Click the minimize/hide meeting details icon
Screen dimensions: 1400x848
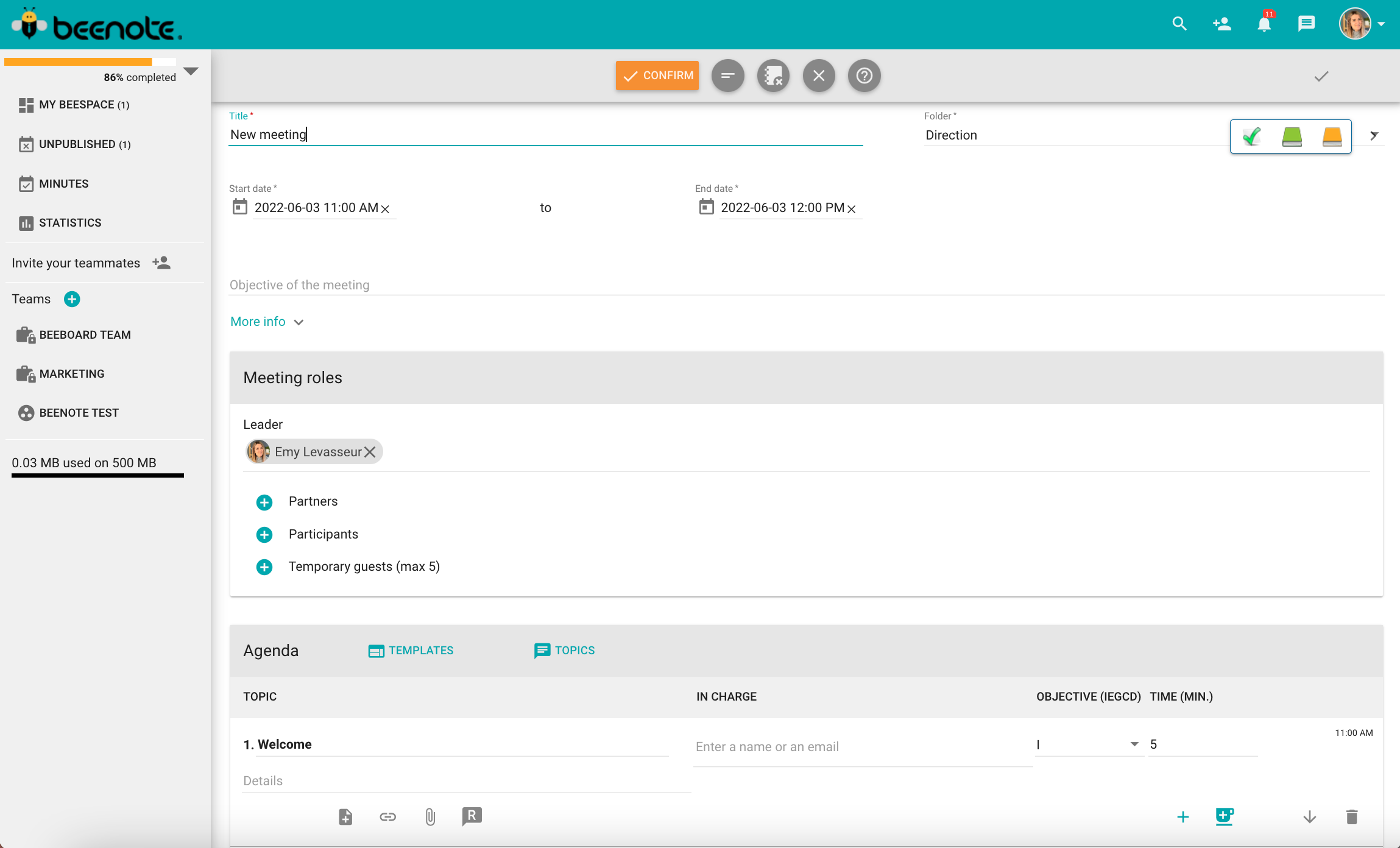click(727, 75)
